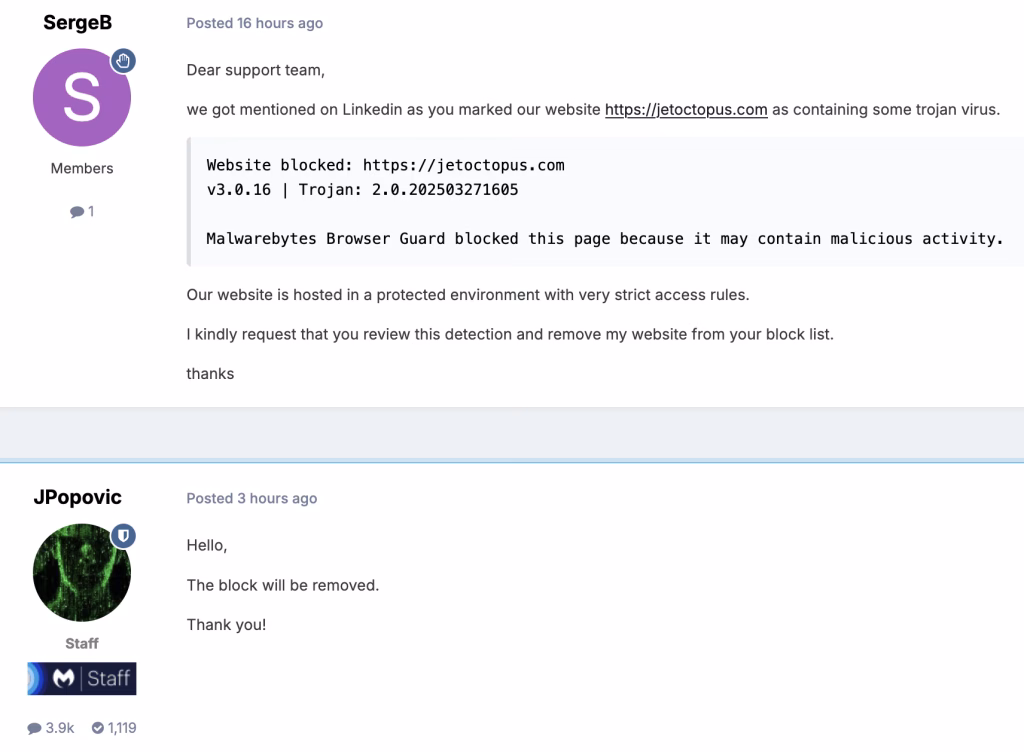Click the shield moderator badge on JPopovic's avatar

(x=123, y=536)
